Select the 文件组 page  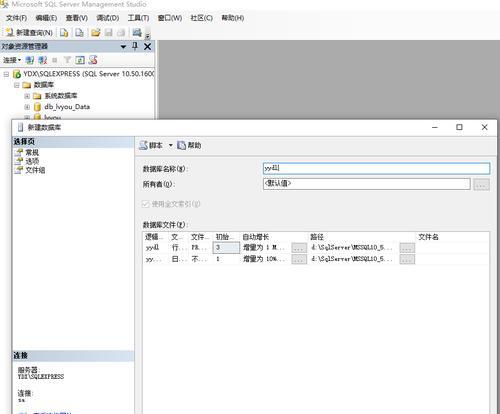coord(35,170)
